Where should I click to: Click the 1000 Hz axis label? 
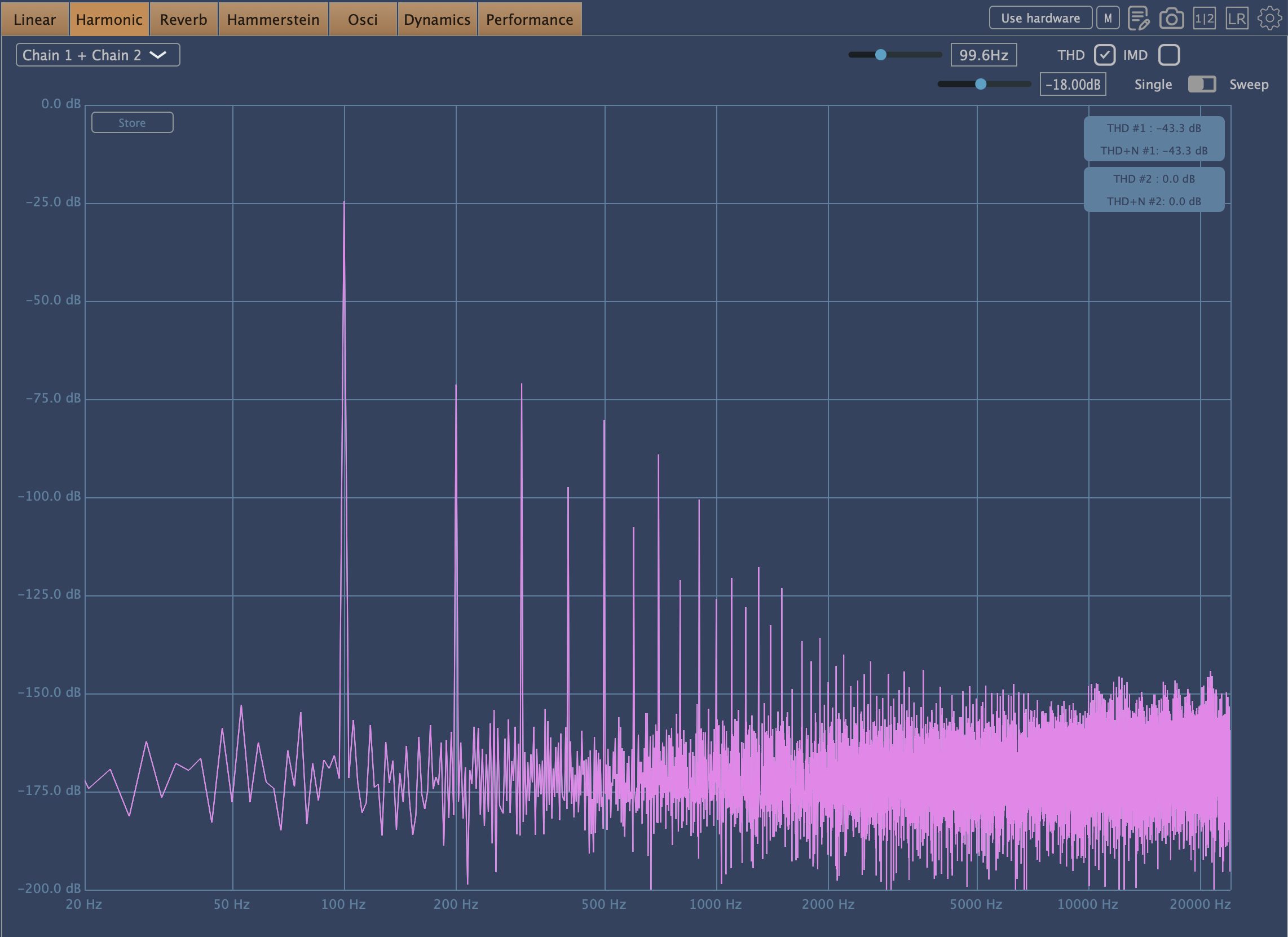pos(716,905)
